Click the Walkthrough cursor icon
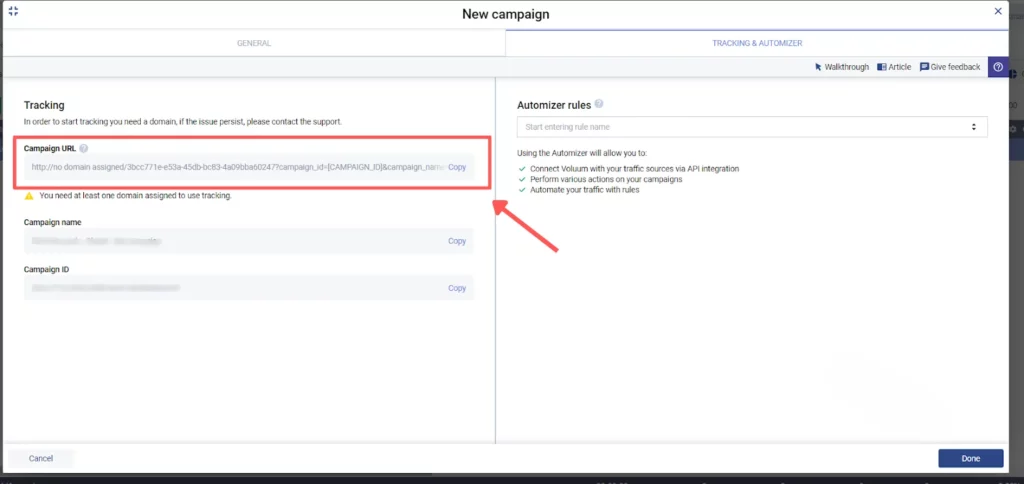 coord(818,67)
